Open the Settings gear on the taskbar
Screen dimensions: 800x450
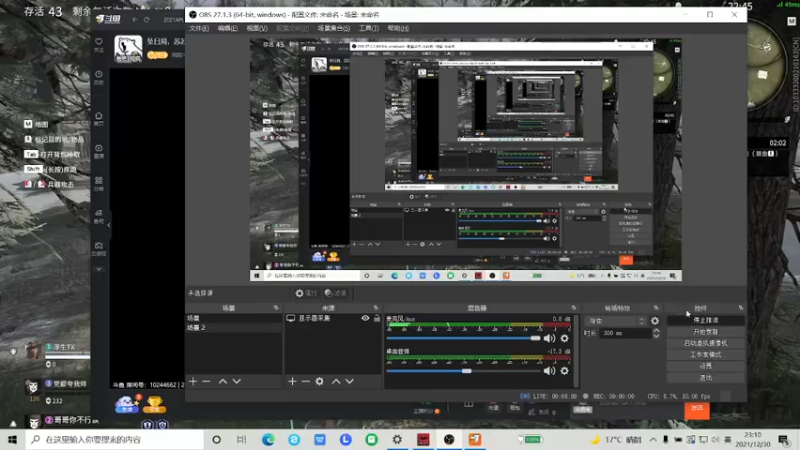coord(397,439)
